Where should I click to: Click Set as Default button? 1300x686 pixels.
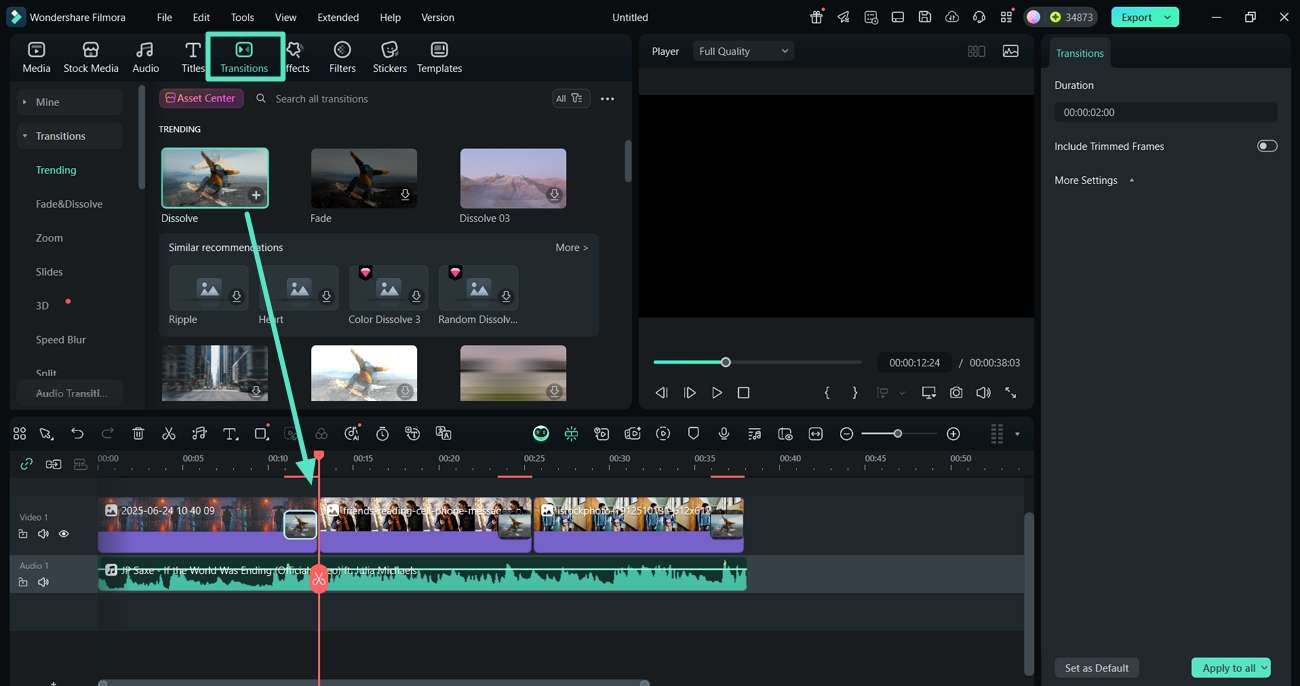[1096, 668]
